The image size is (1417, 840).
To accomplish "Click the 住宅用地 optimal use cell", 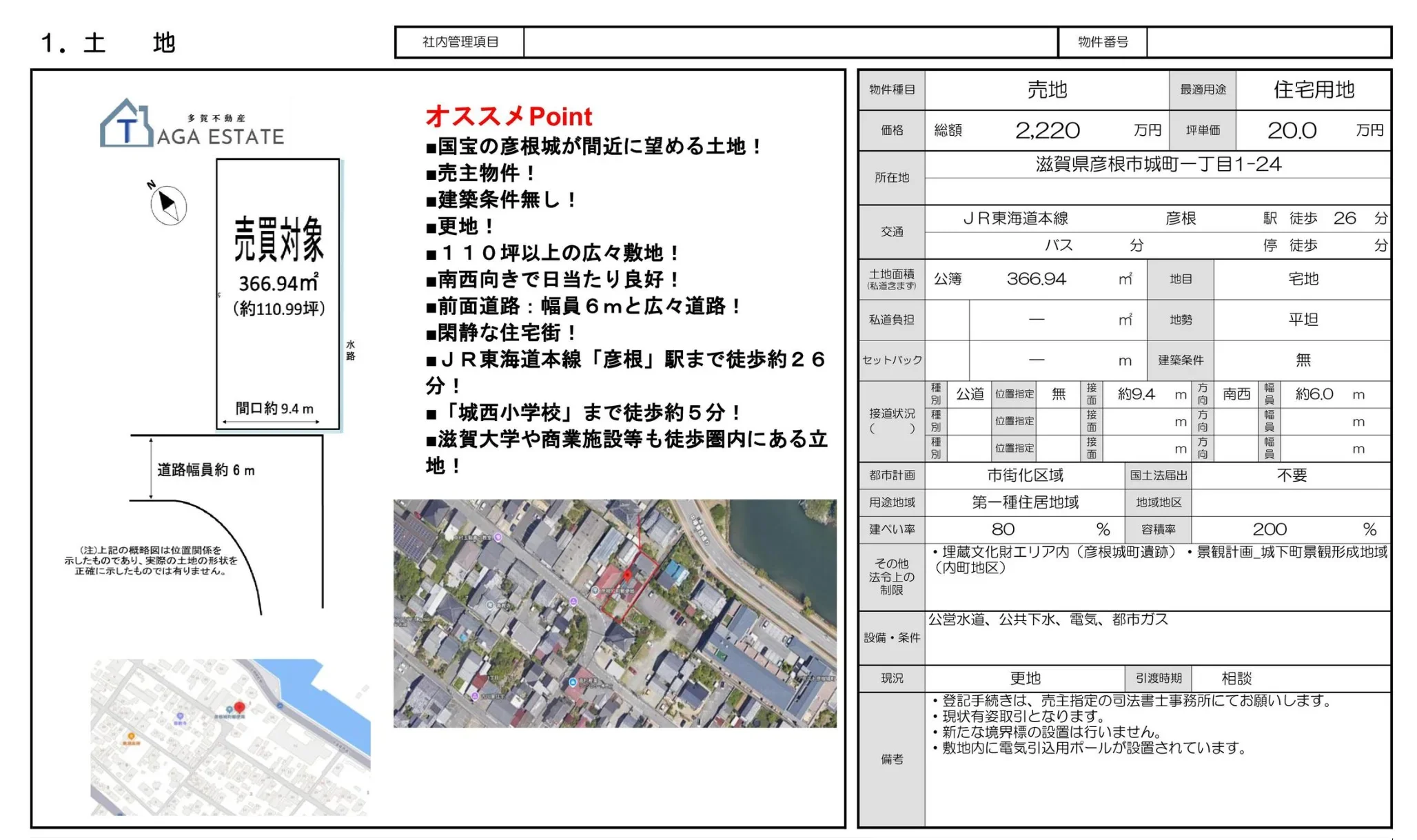I will [x=1313, y=90].
